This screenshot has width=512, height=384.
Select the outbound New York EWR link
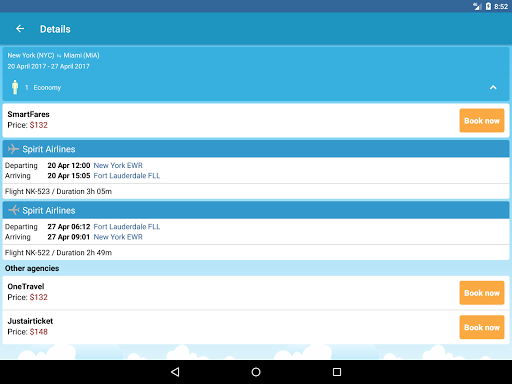[x=118, y=165]
